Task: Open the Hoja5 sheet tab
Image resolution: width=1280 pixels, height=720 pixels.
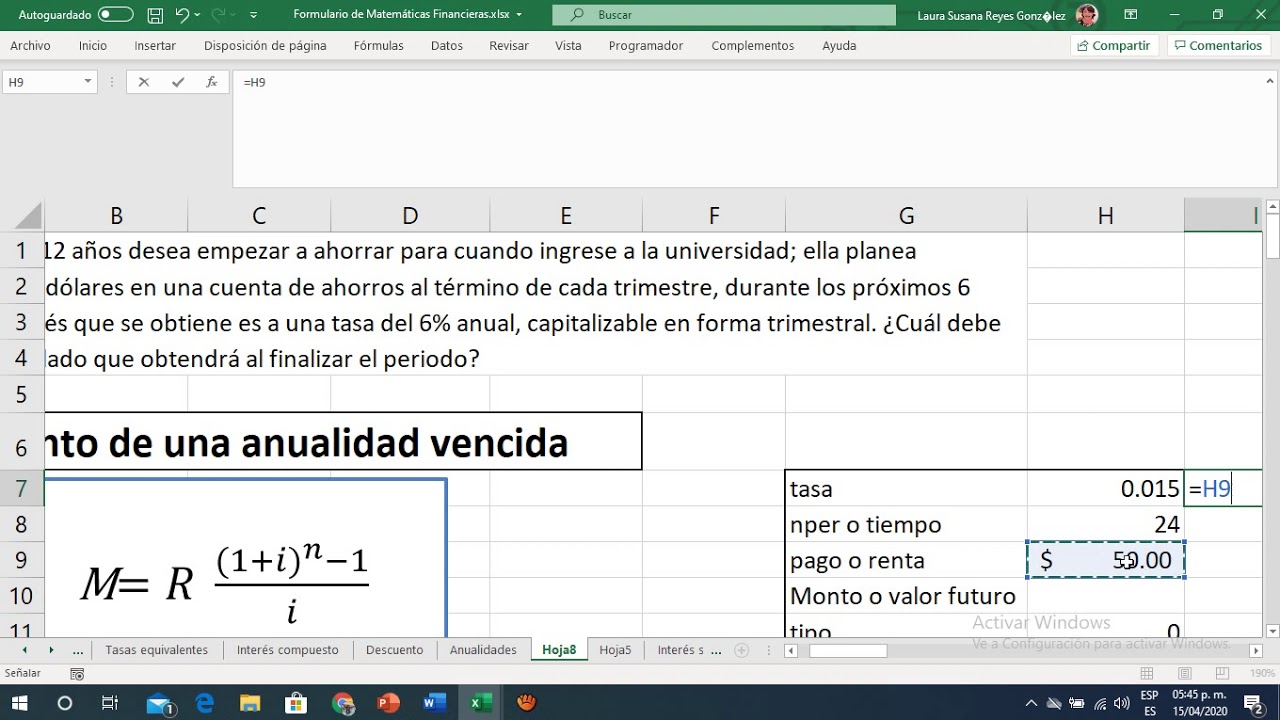Action: pyautogui.click(x=615, y=650)
